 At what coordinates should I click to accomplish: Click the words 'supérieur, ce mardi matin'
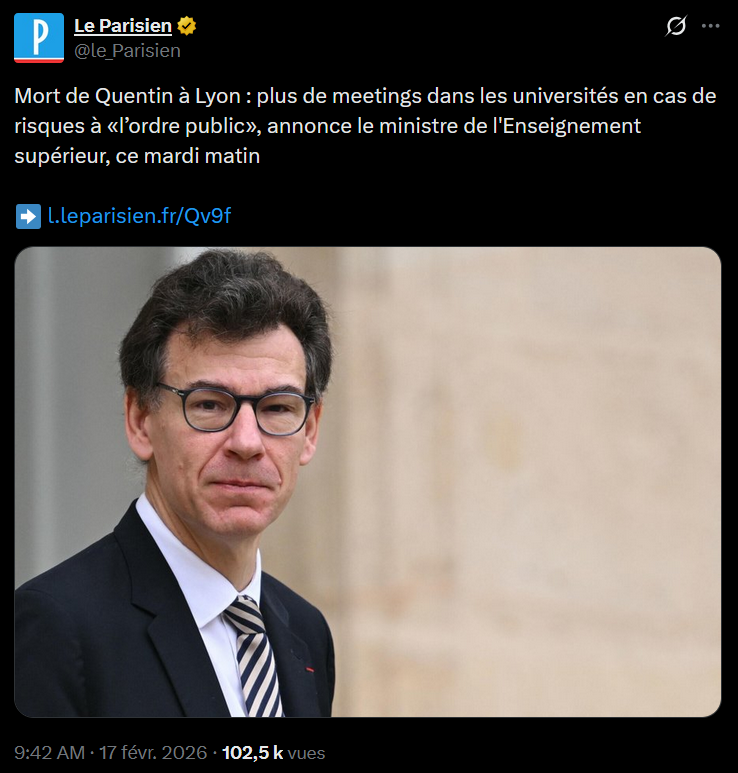[137, 156]
